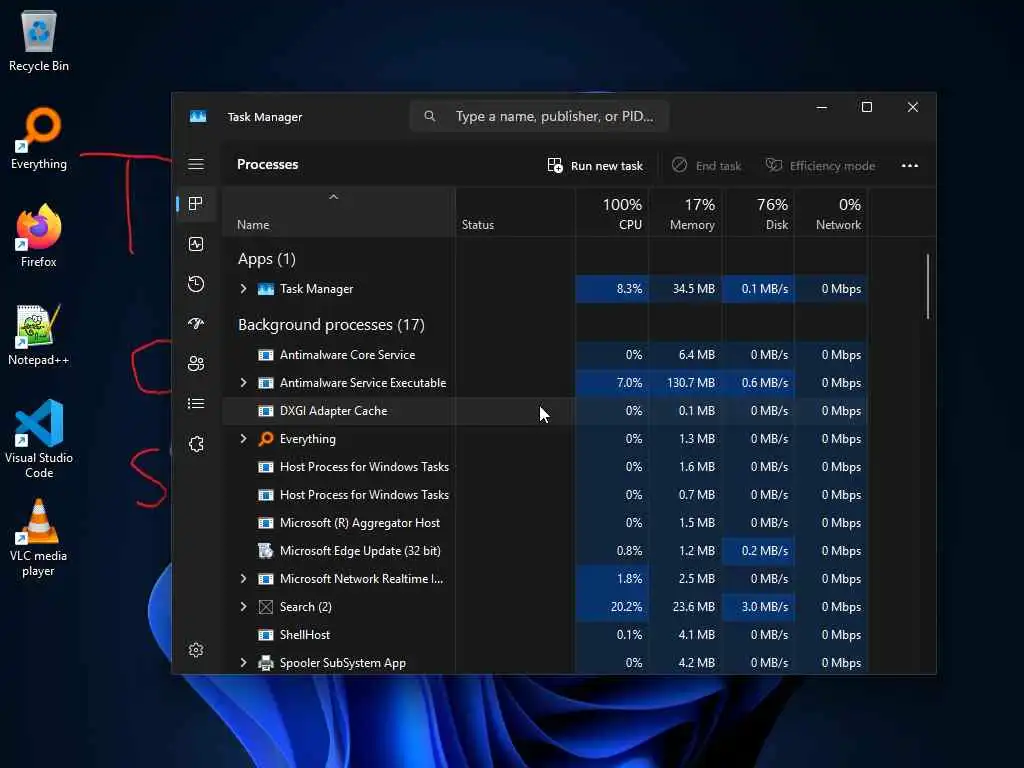
Task: Open the Details sidebar icon
Action: pyautogui.click(x=196, y=404)
